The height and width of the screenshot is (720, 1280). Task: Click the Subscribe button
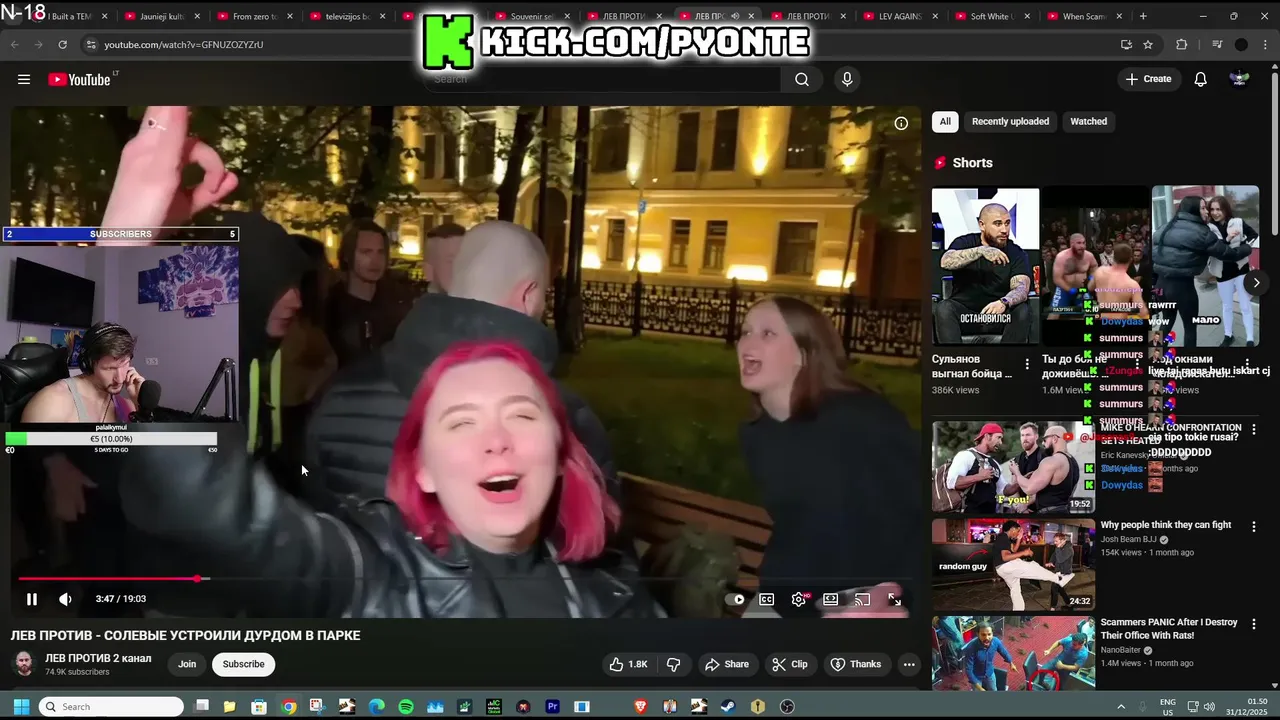pos(243,664)
